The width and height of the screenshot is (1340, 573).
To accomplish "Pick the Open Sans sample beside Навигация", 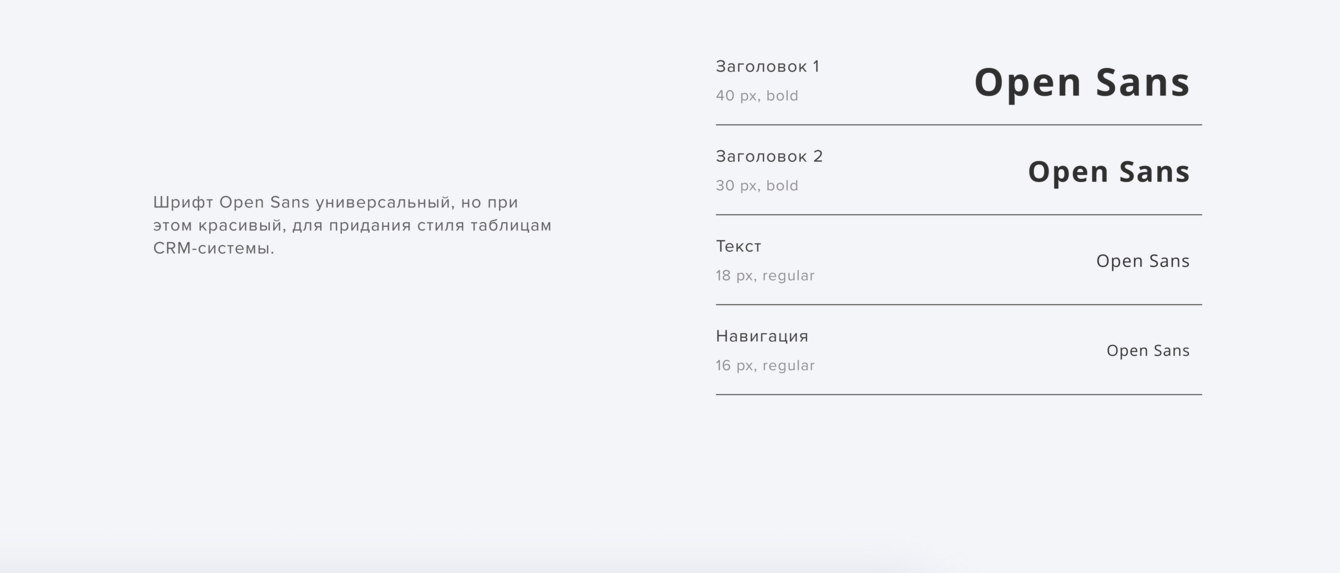I will pos(1147,351).
